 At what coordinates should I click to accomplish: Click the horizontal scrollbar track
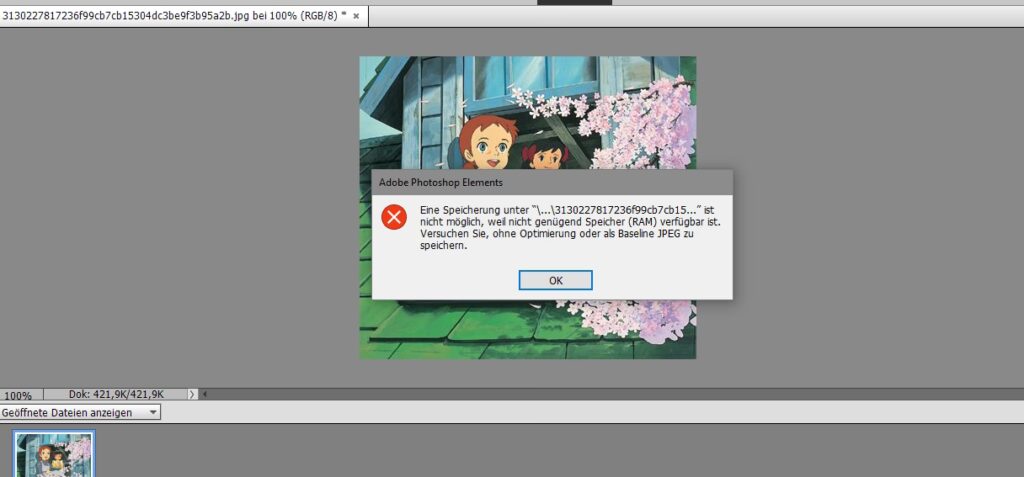tap(600, 395)
